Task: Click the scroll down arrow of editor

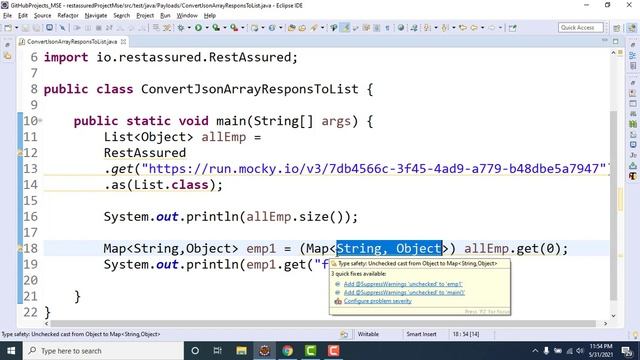Action: tap(613, 316)
